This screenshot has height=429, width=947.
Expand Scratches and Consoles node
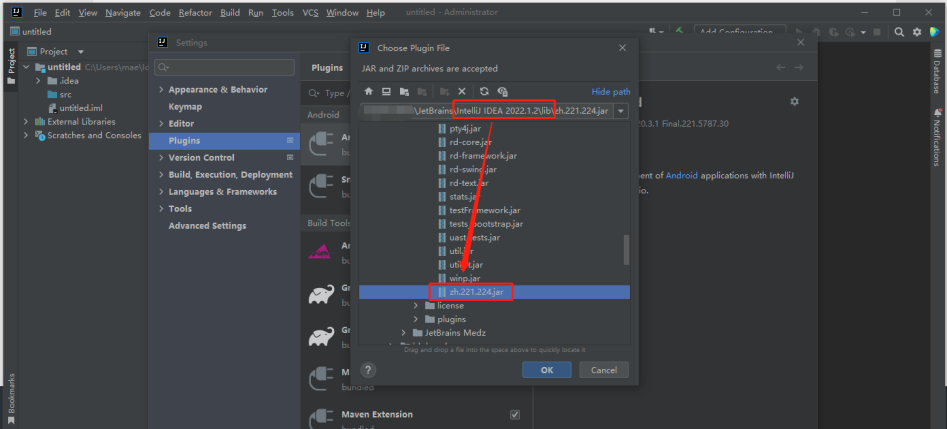26,135
